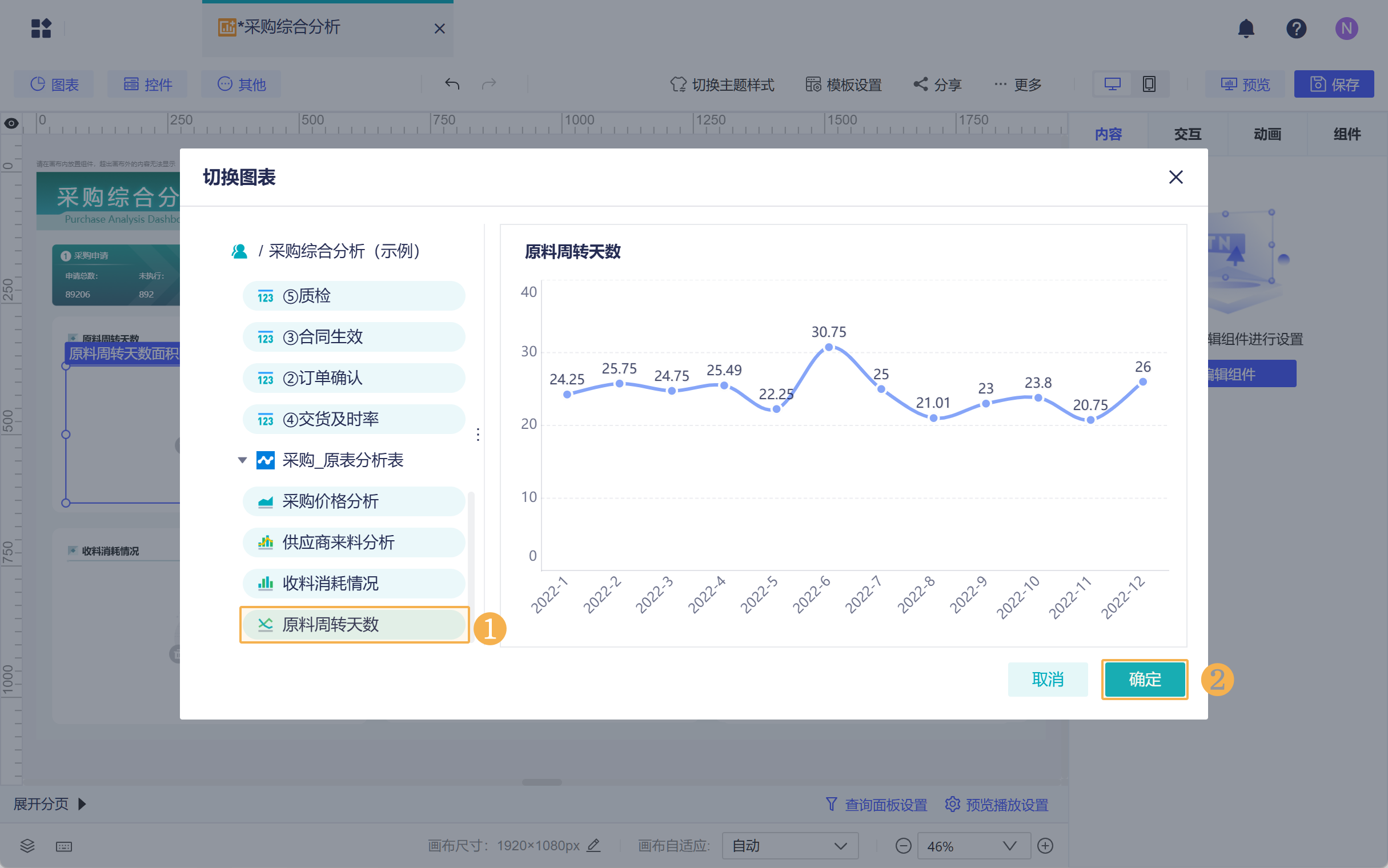Click the 确定 confirm button
This screenshot has height=868, width=1388.
pyautogui.click(x=1144, y=679)
